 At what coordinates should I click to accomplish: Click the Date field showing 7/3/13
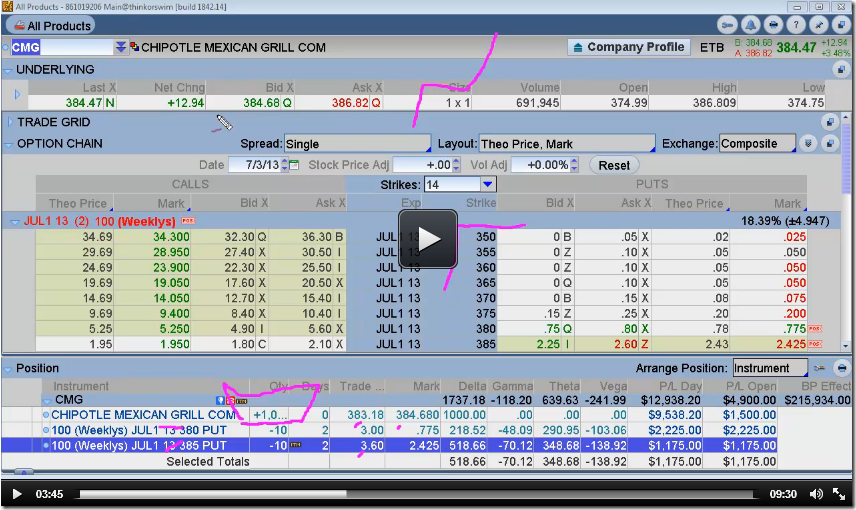254,165
